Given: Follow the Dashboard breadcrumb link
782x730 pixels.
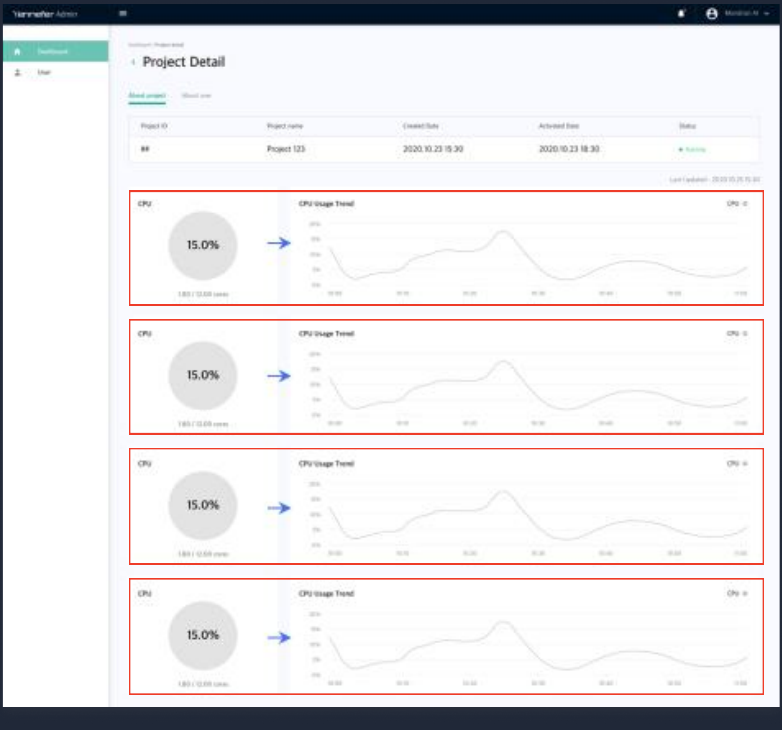Looking at the screenshot, I should click(140, 45).
